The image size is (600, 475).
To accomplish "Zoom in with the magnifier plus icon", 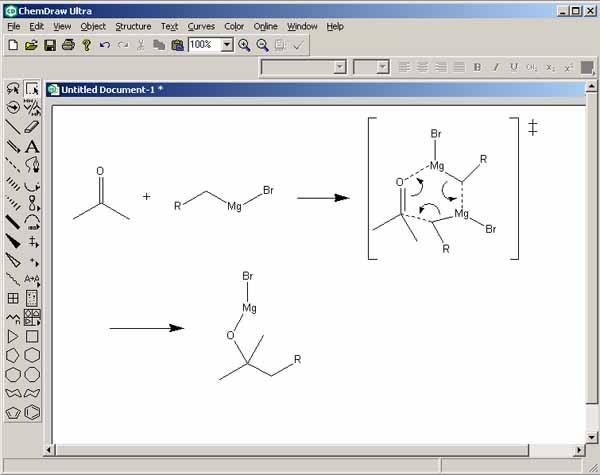I will point(244,45).
